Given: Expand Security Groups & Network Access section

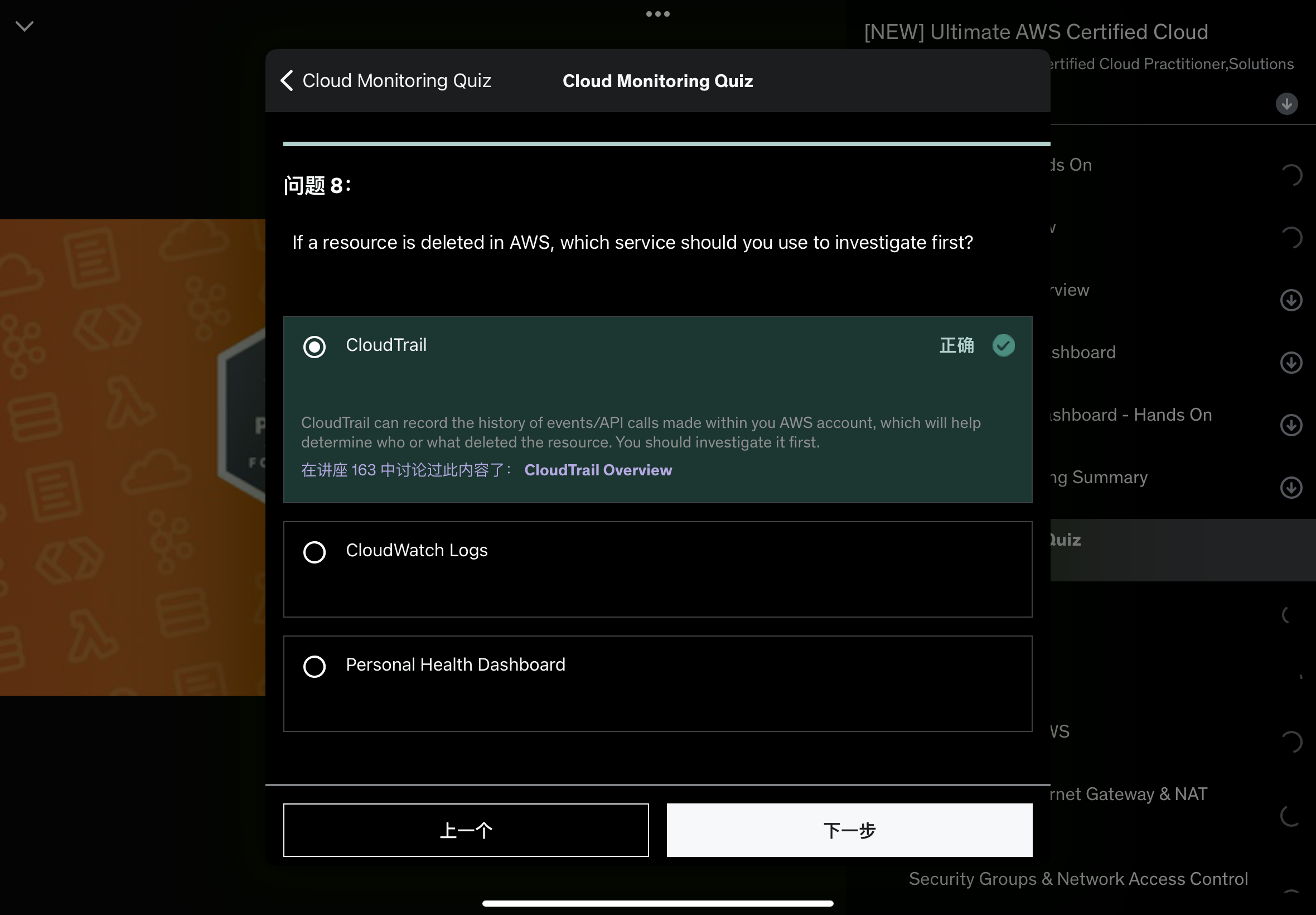Looking at the screenshot, I should [x=1078, y=879].
